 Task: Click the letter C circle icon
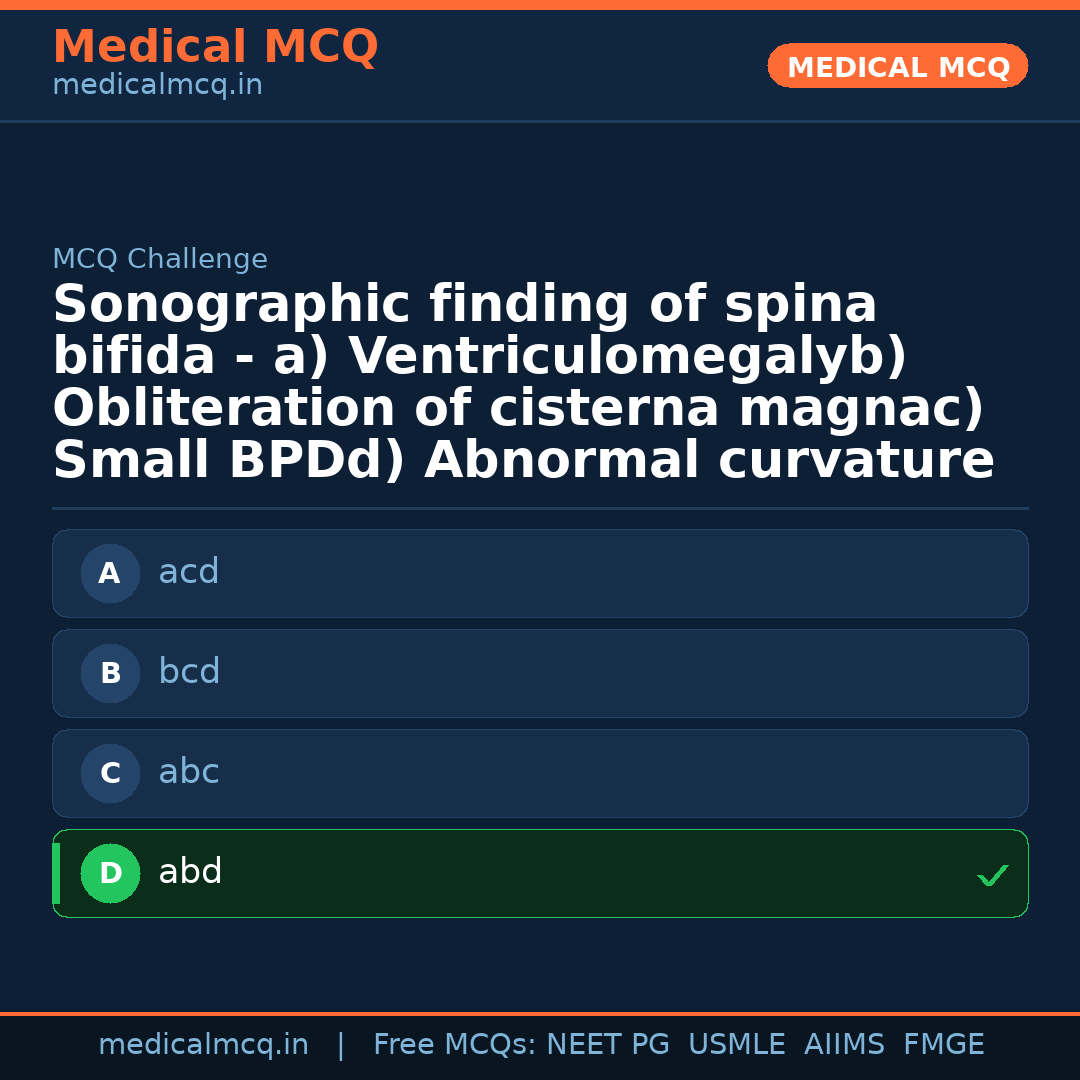(110, 774)
